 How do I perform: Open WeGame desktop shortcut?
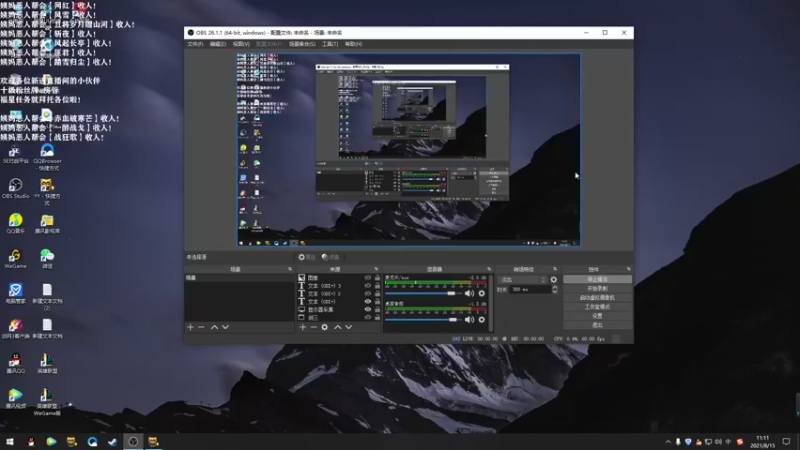pyautogui.click(x=15, y=259)
